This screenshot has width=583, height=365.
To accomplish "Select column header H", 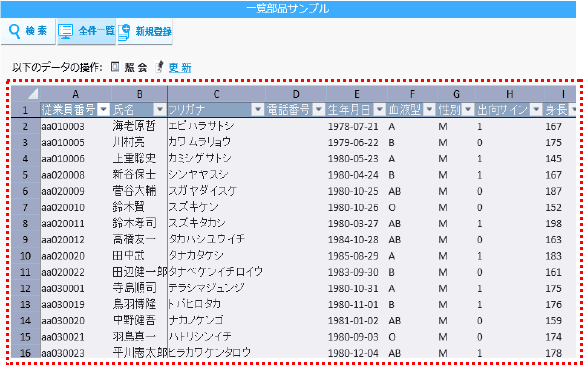I will click(x=510, y=94).
